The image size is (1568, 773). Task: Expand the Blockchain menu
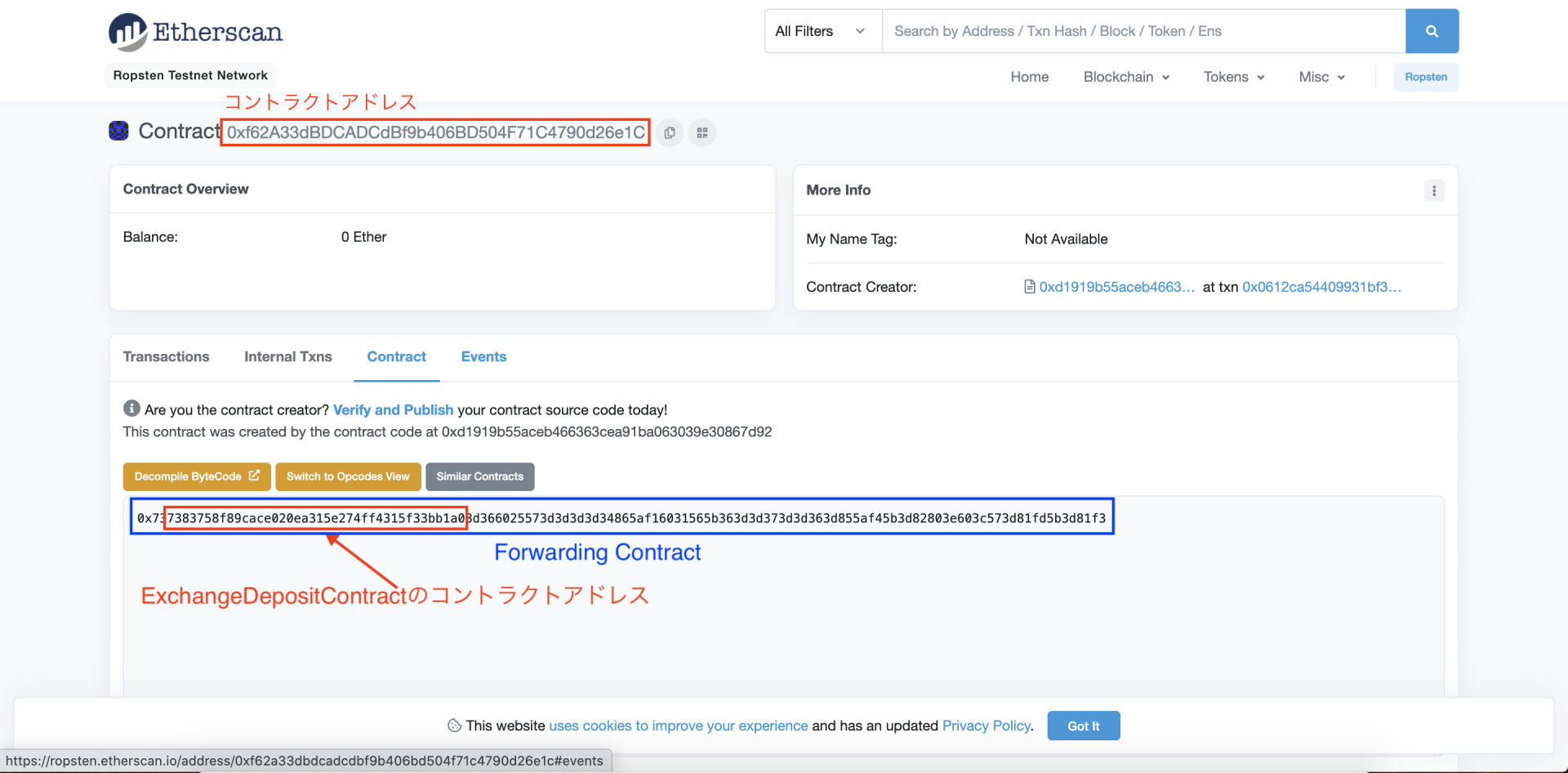coord(1126,77)
